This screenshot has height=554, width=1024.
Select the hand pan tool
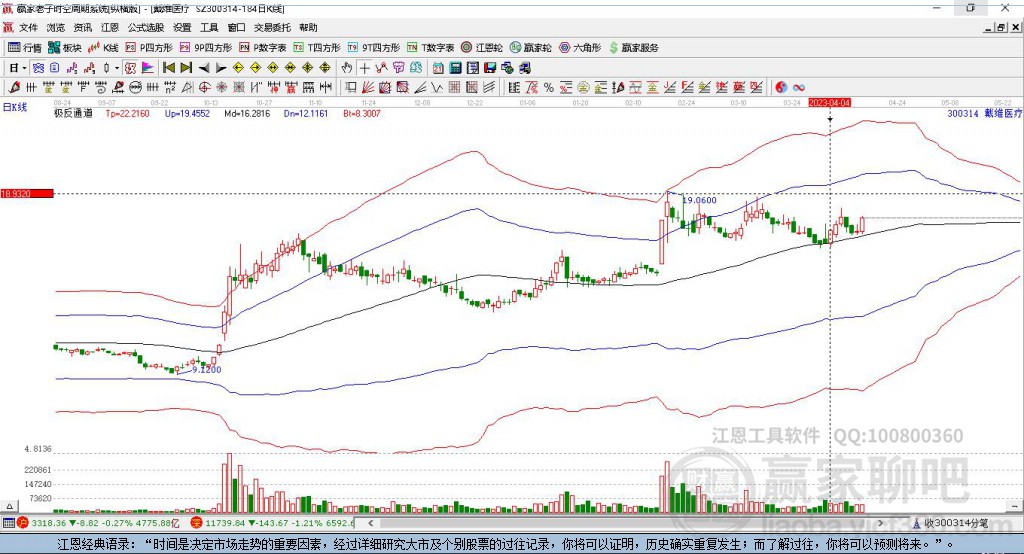coord(347,68)
